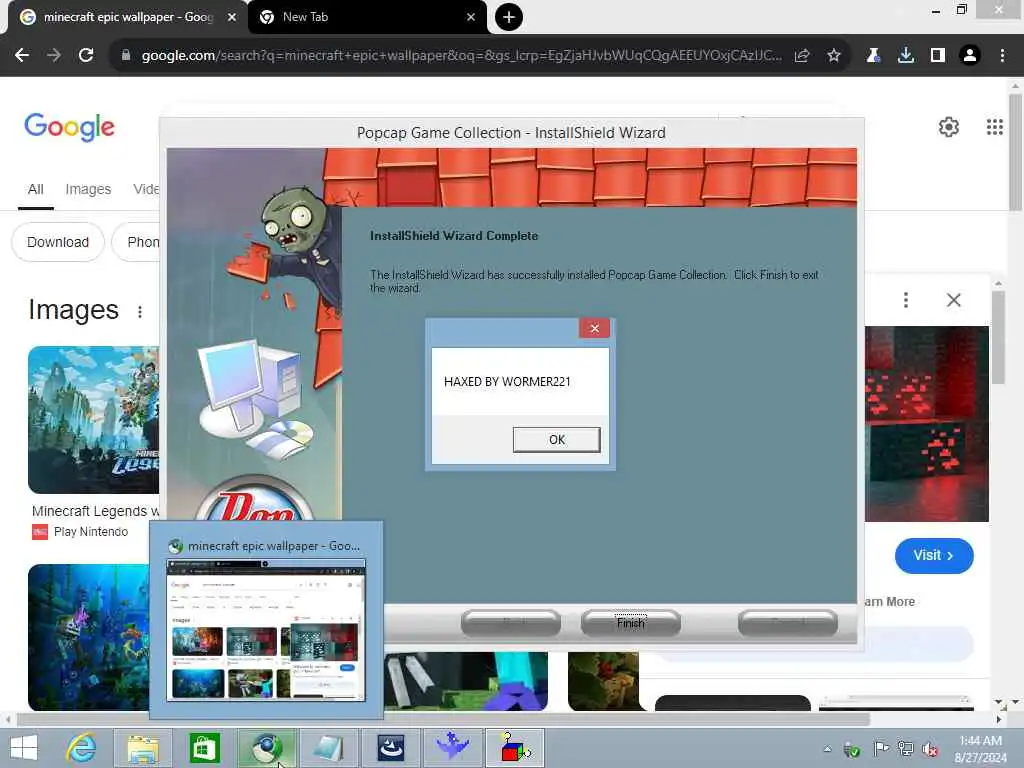This screenshot has height=768, width=1024.
Task: Open the Action Center flag icon
Action: pos(880,749)
